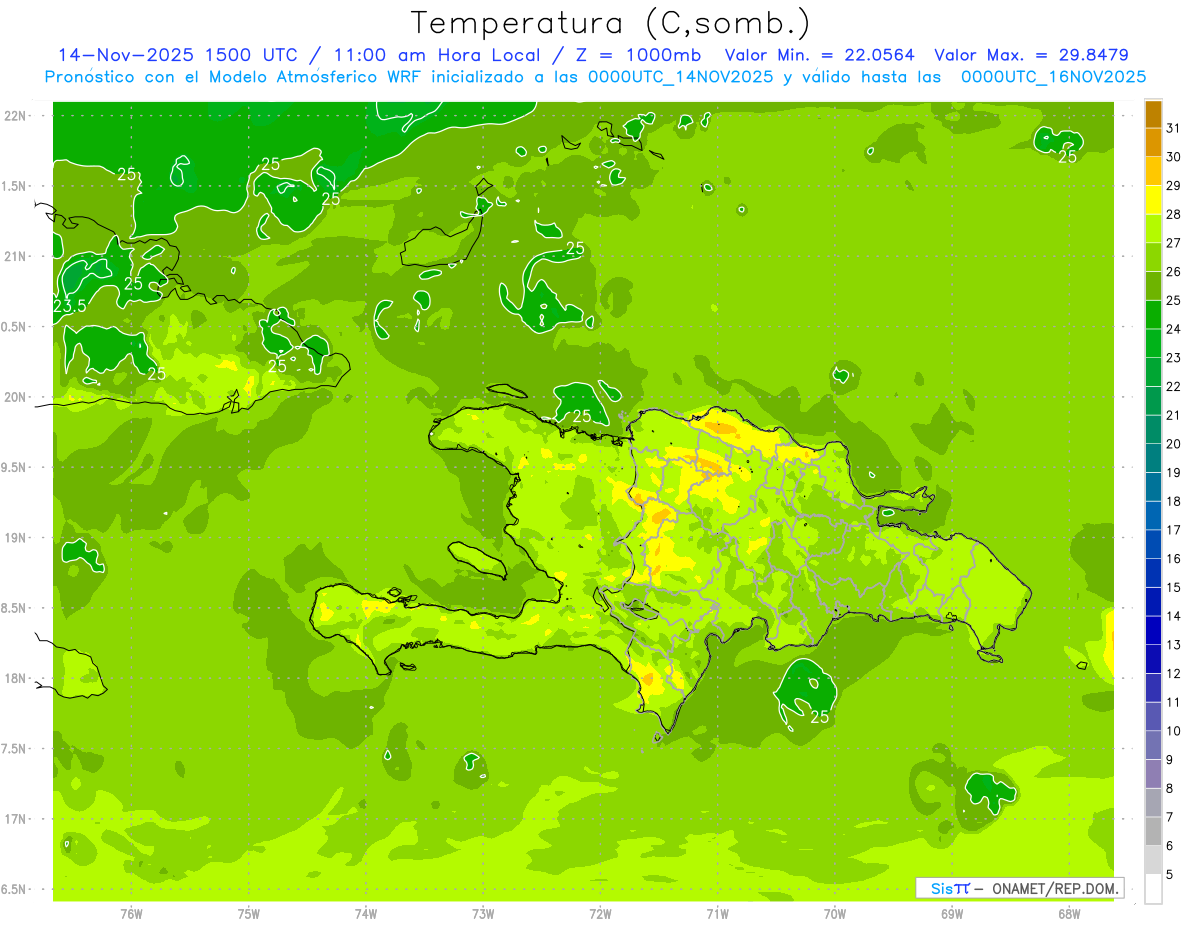1200x927 pixels.
Task: Click the 22N latitude axis label
Action: 15,116
